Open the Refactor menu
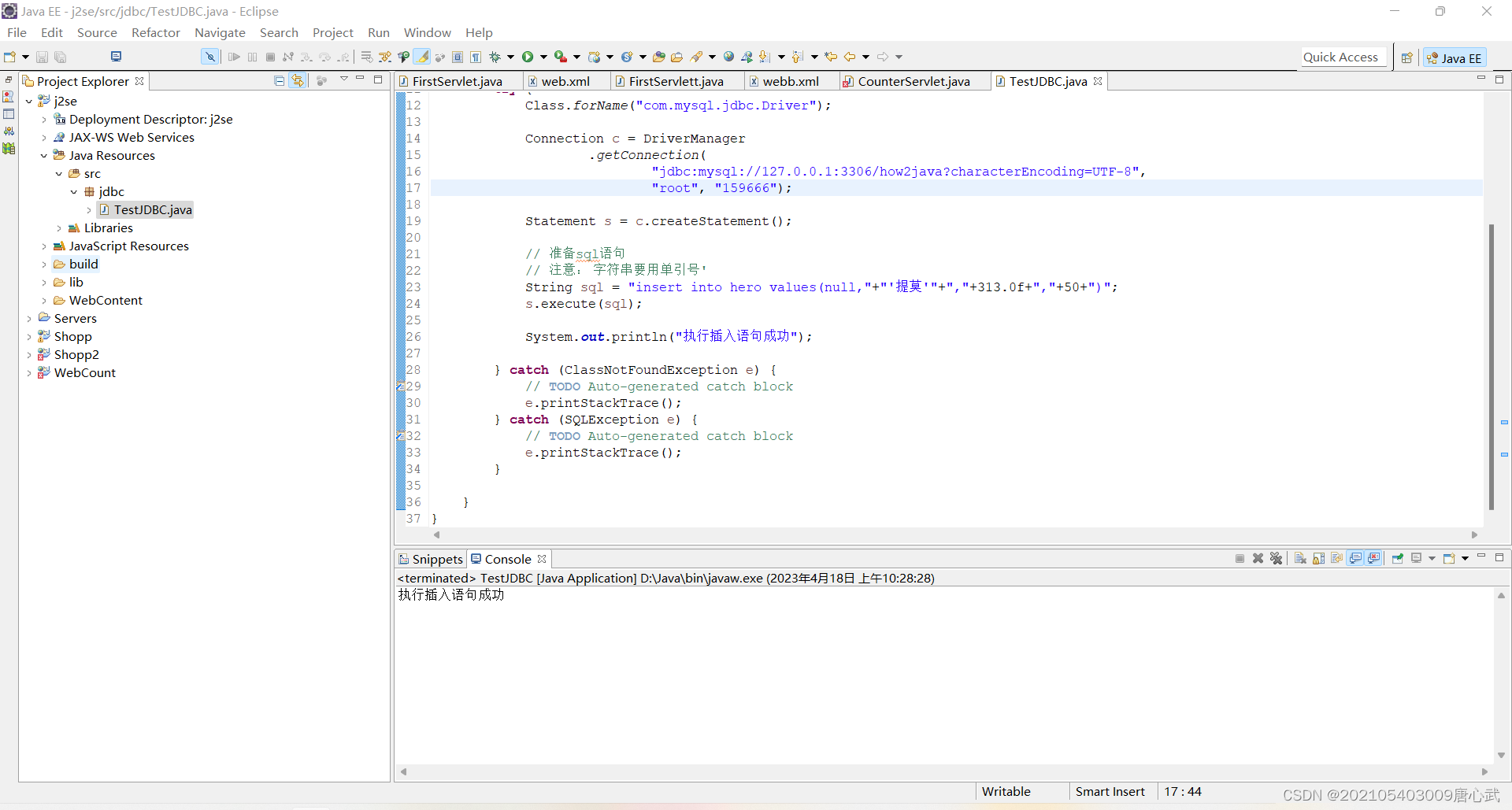Screen dimensions: 1512x810 (x=156, y=32)
